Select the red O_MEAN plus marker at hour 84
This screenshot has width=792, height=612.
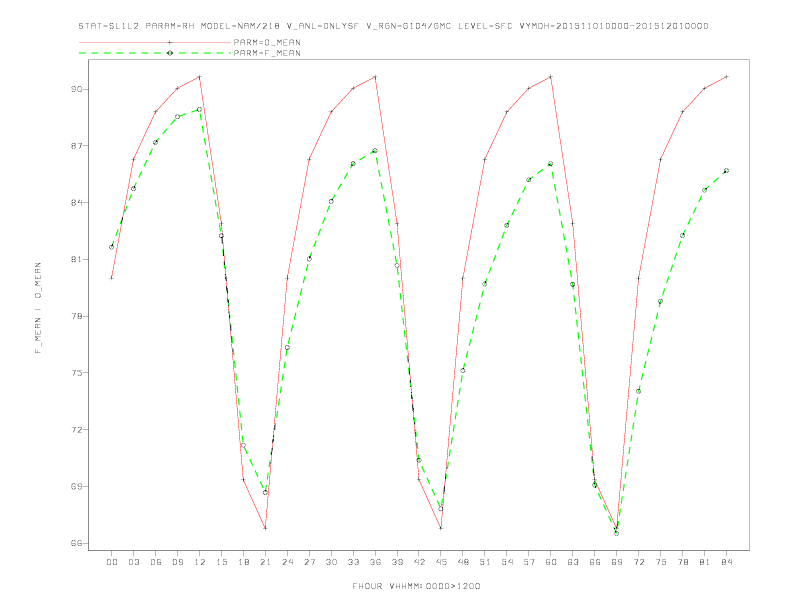tap(726, 77)
